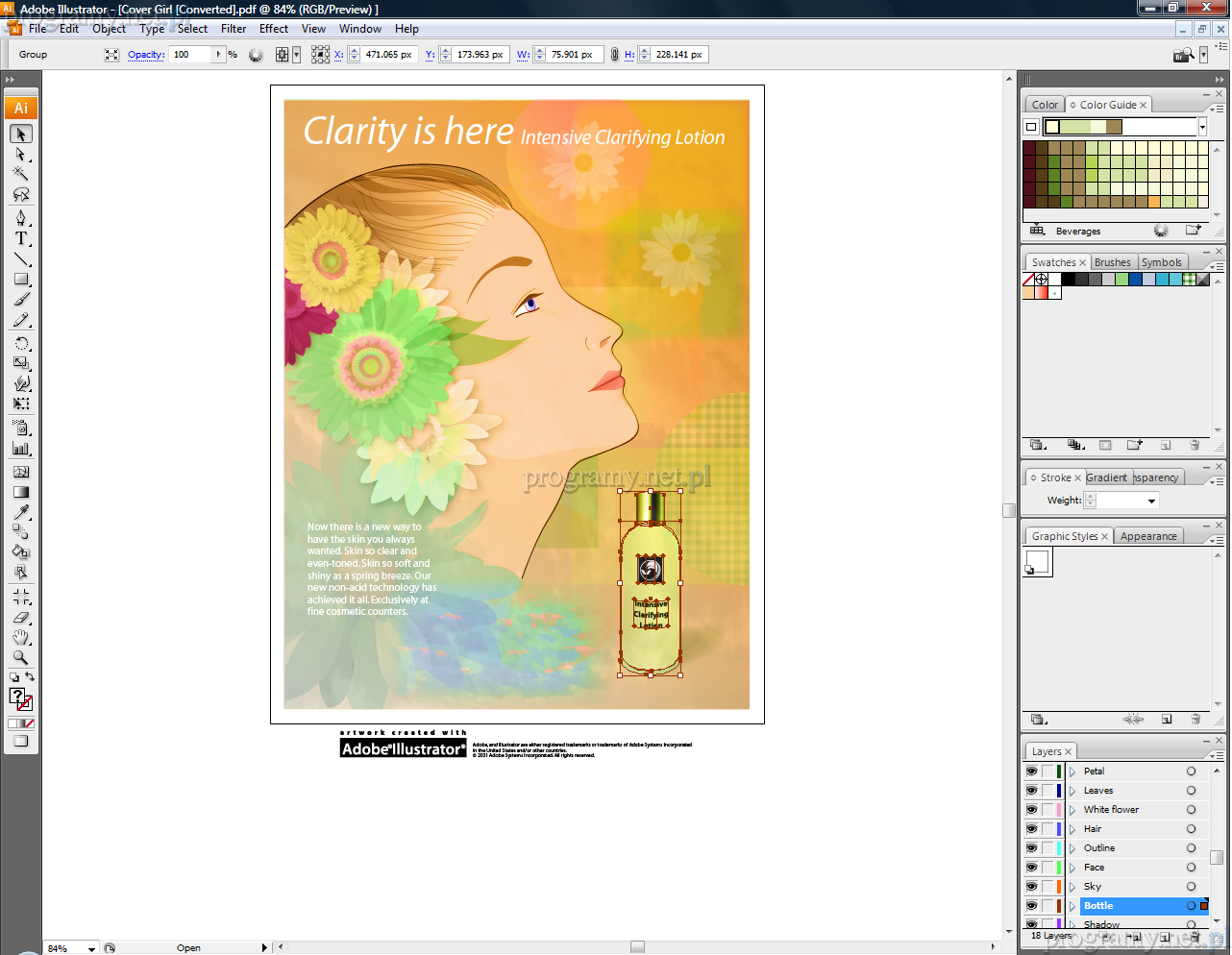Activate the Eyedropper tool
The height and width of the screenshot is (955, 1232).
21,512
